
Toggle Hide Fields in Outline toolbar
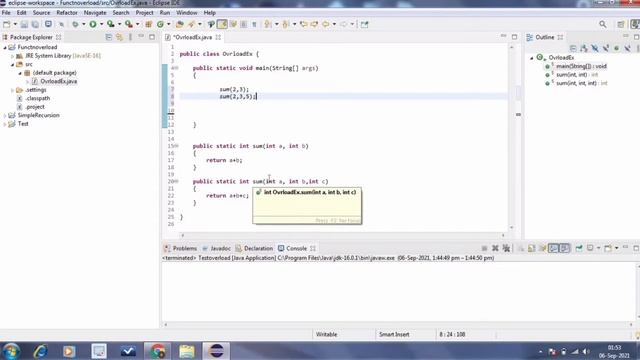[x=595, y=48]
